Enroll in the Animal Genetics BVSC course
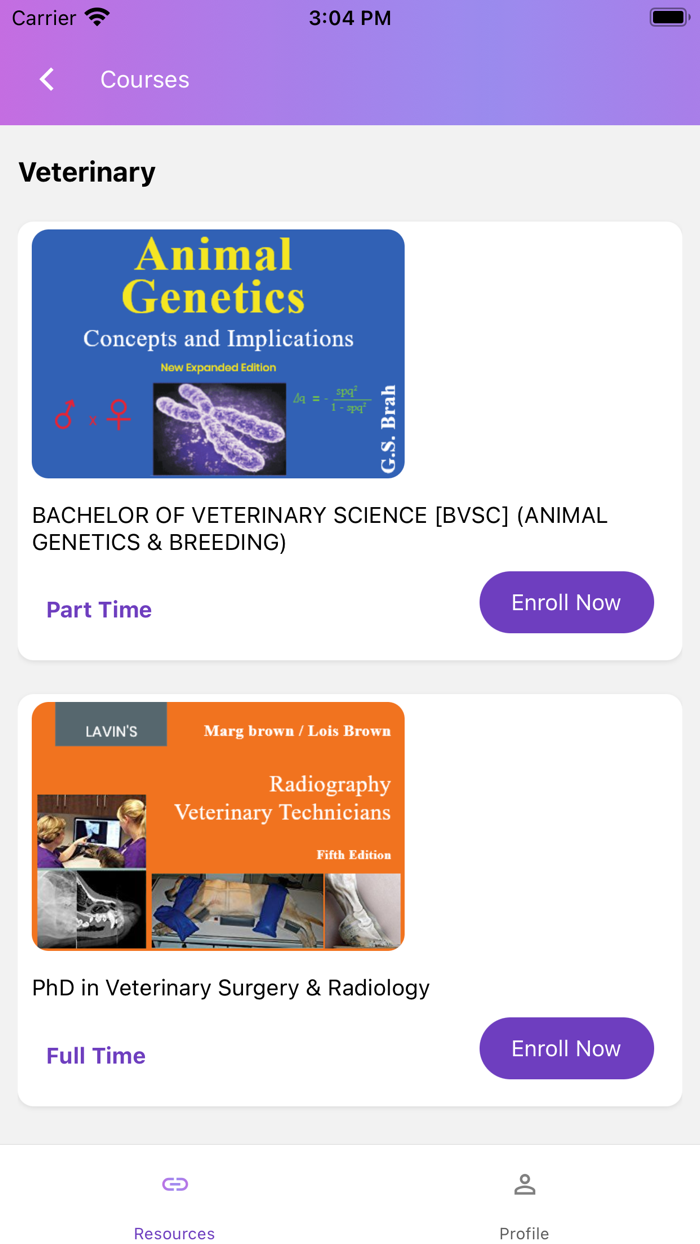Image resolution: width=700 pixels, height=1244 pixels. (x=566, y=602)
